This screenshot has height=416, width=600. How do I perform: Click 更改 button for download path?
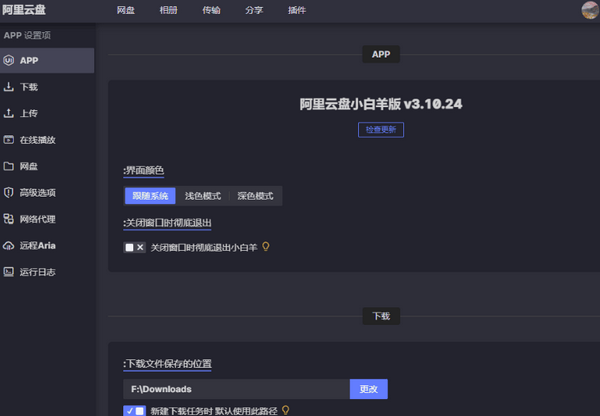point(368,389)
